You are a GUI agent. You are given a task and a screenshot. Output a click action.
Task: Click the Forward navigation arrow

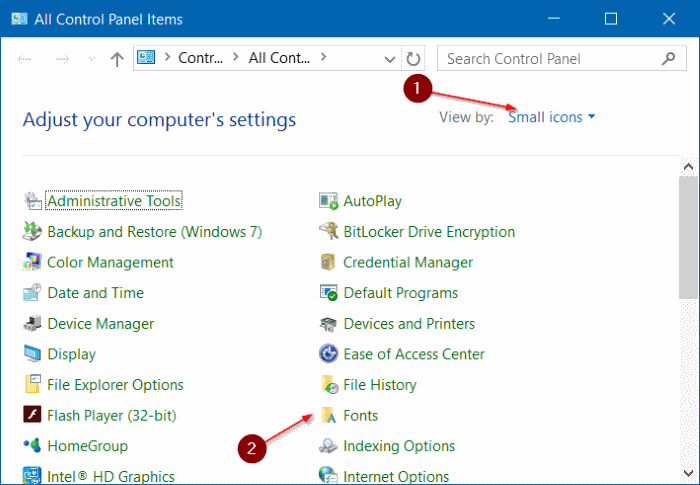(x=62, y=59)
